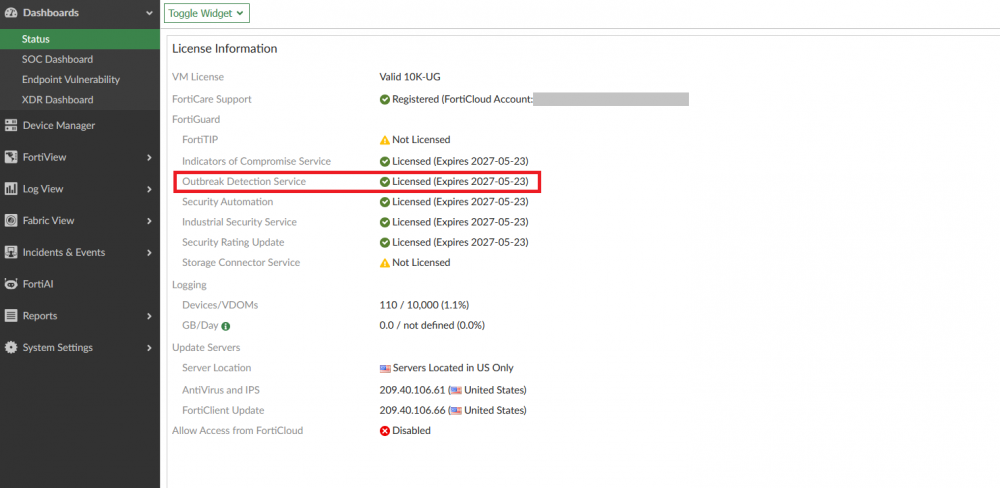Image resolution: width=1000 pixels, height=488 pixels.
Task: Click the 'Registered (FortiCloud Account:' text
Action: (x=462, y=100)
